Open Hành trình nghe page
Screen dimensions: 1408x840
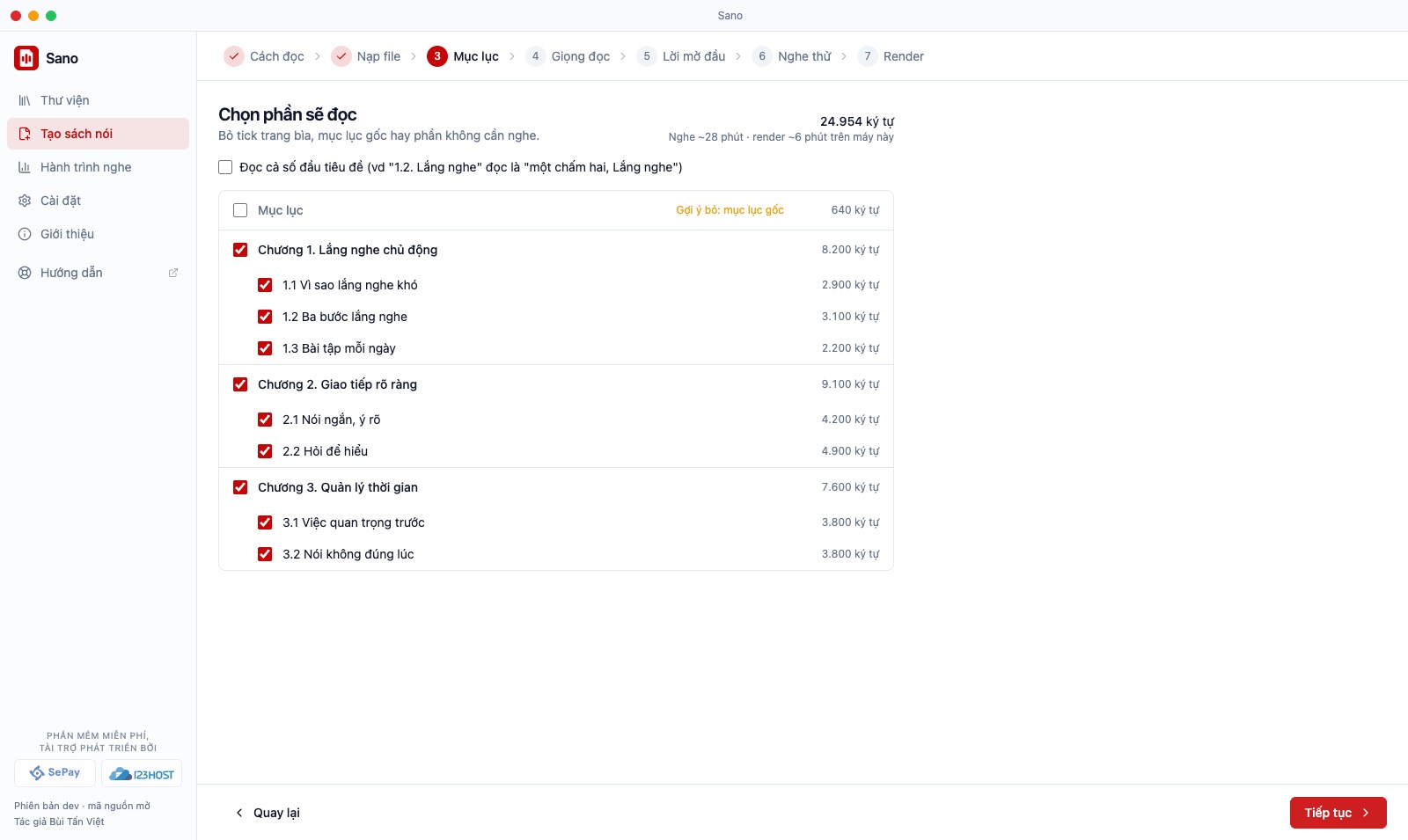click(x=98, y=167)
